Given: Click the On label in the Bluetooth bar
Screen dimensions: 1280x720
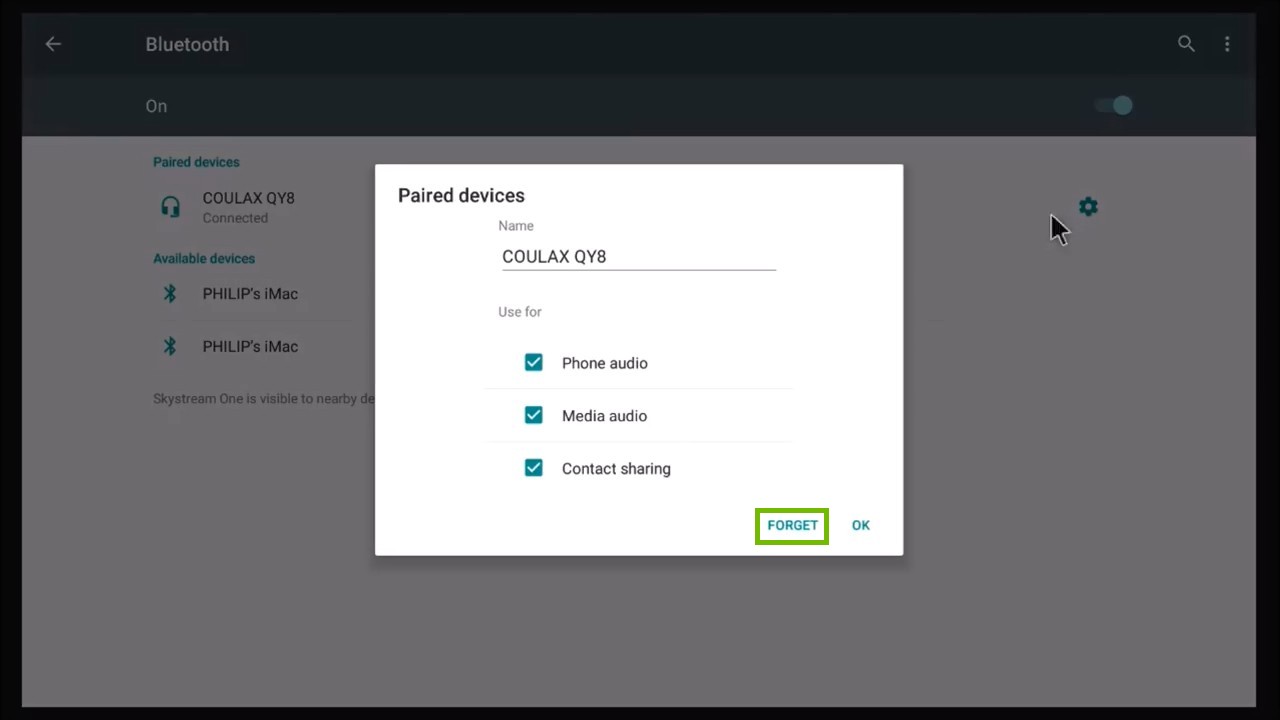Looking at the screenshot, I should (156, 106).
